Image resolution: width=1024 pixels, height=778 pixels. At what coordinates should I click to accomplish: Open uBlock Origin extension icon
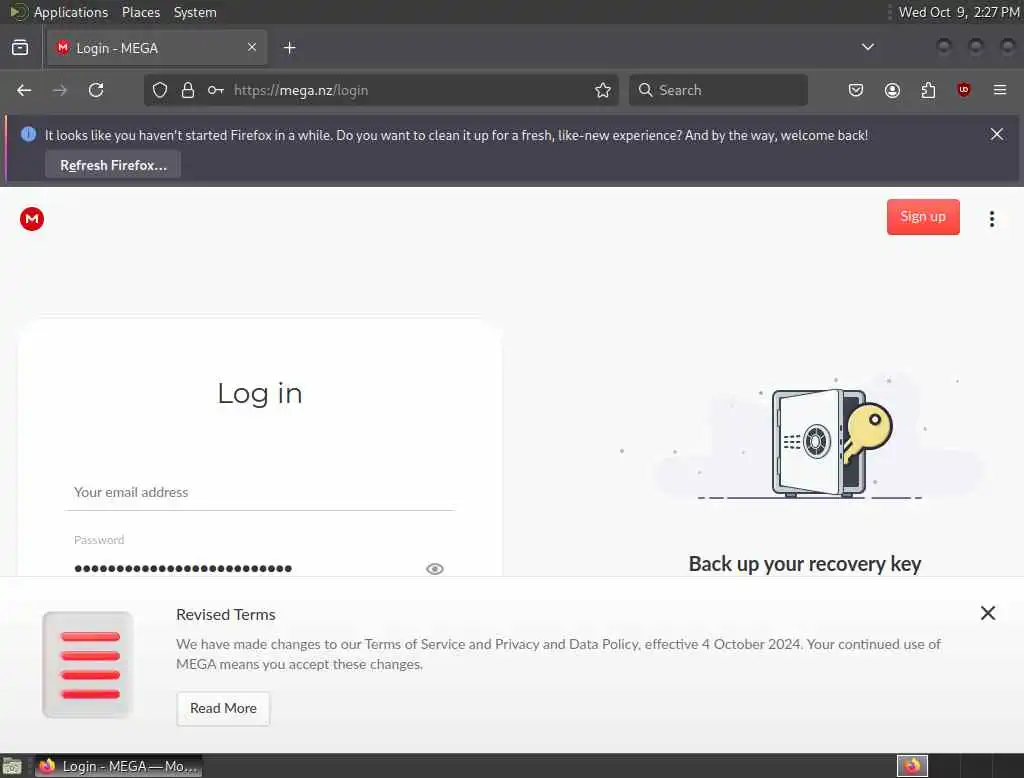(963, 90)
